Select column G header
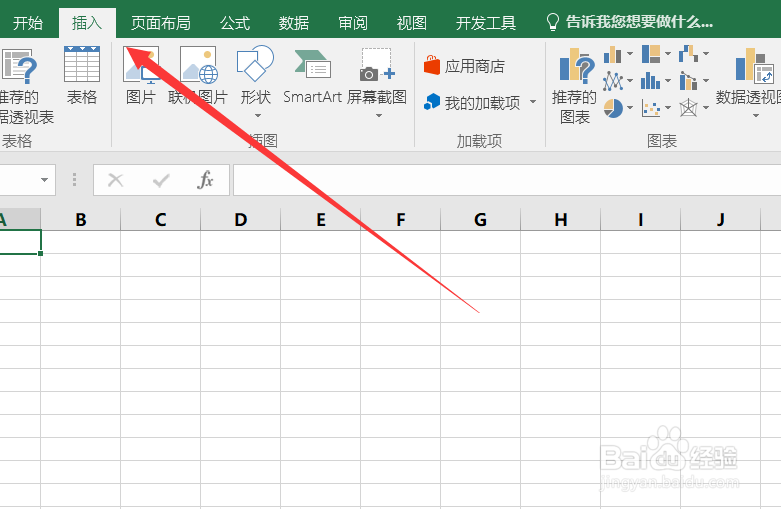 coord(481,220)
